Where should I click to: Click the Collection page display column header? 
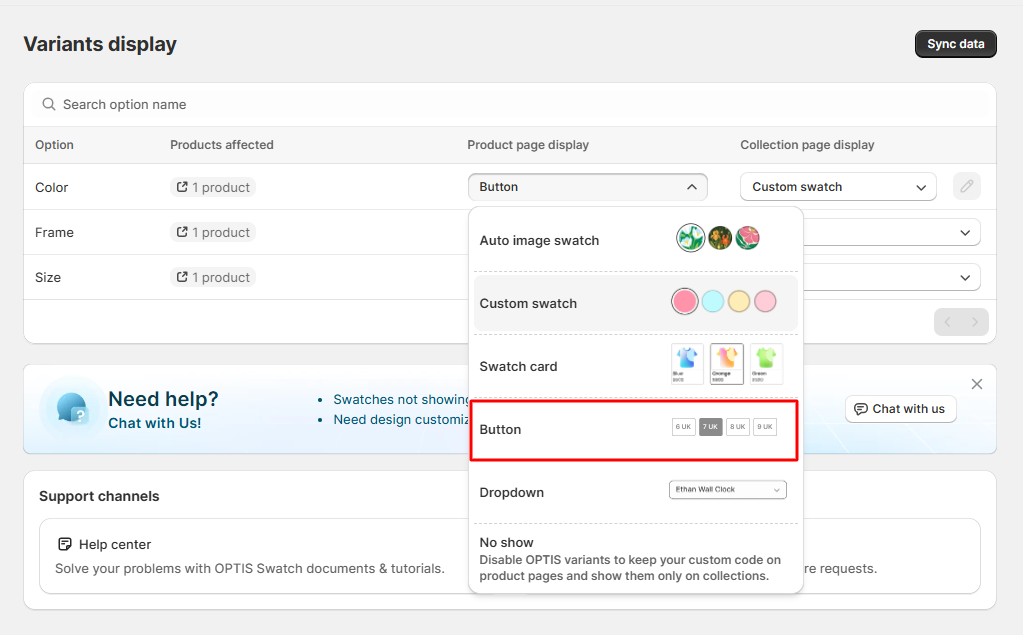point(807,145)
